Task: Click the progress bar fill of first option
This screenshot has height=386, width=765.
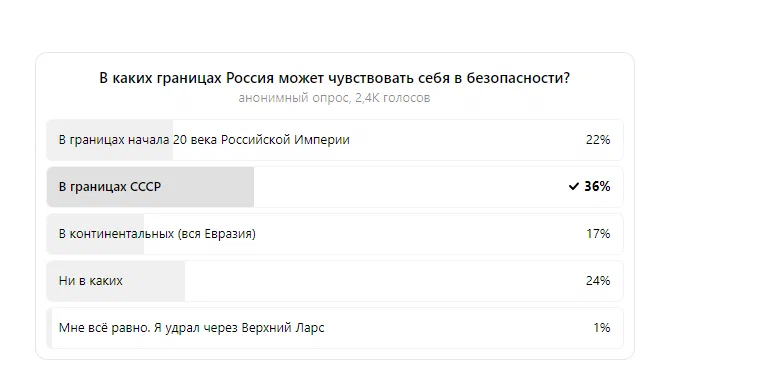Action: click(x=110, y=140)
